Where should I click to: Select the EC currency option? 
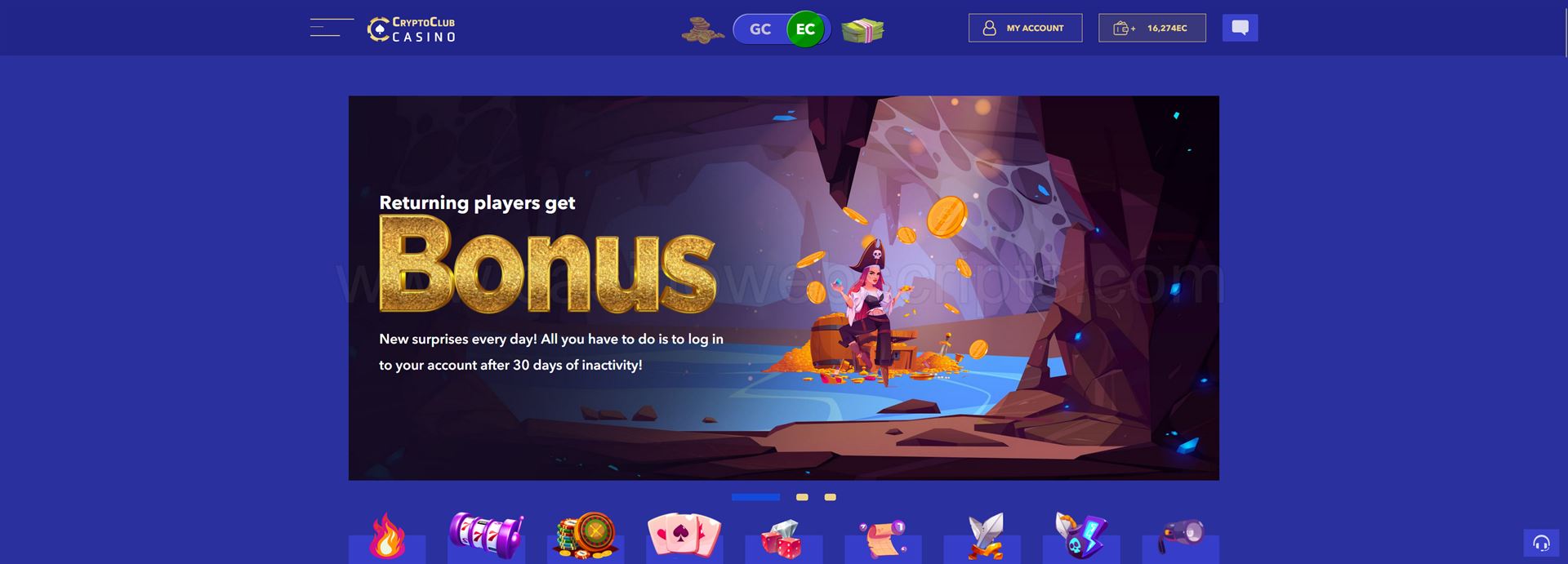(x=806, y=29)
